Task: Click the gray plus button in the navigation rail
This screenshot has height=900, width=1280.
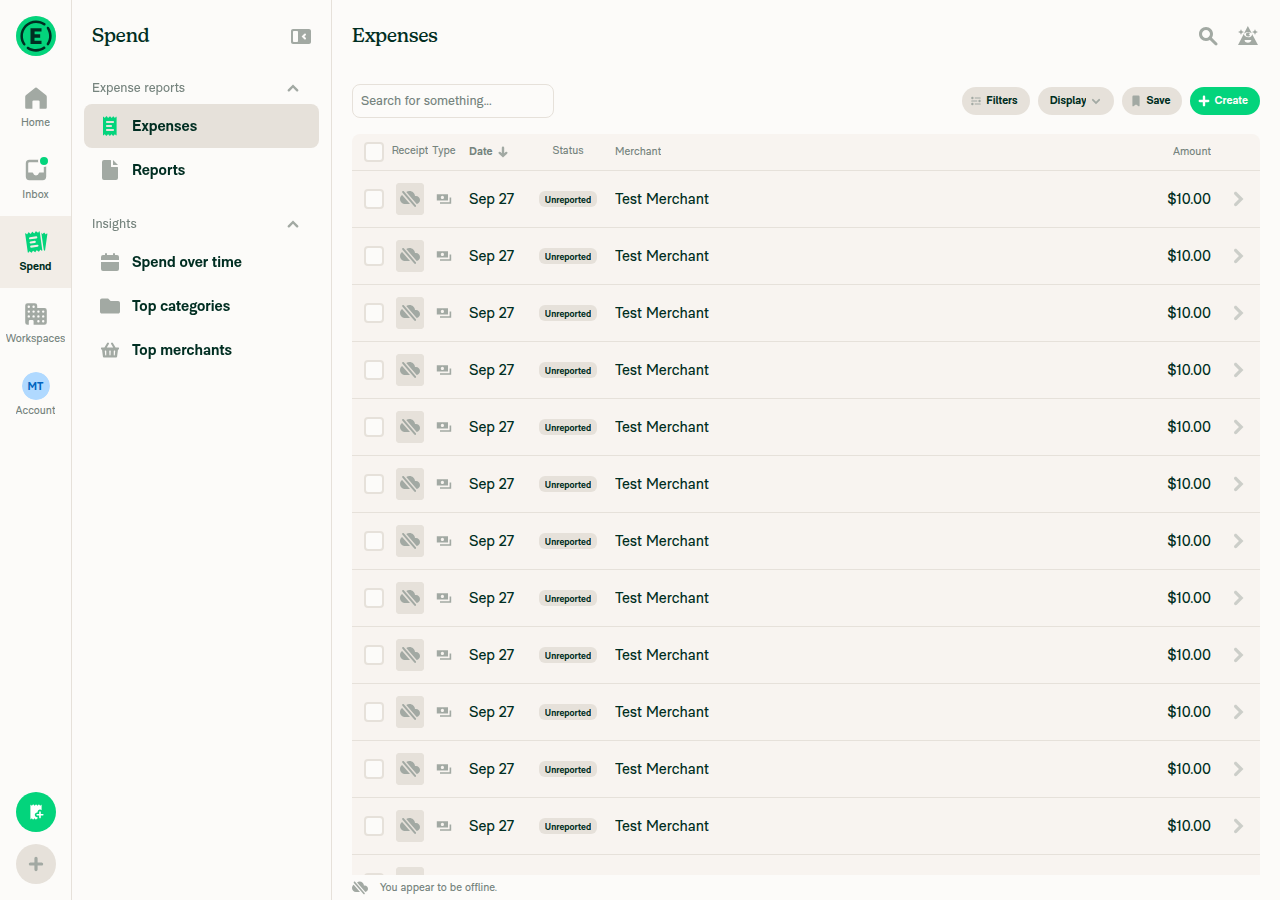Action: [36, 864]
